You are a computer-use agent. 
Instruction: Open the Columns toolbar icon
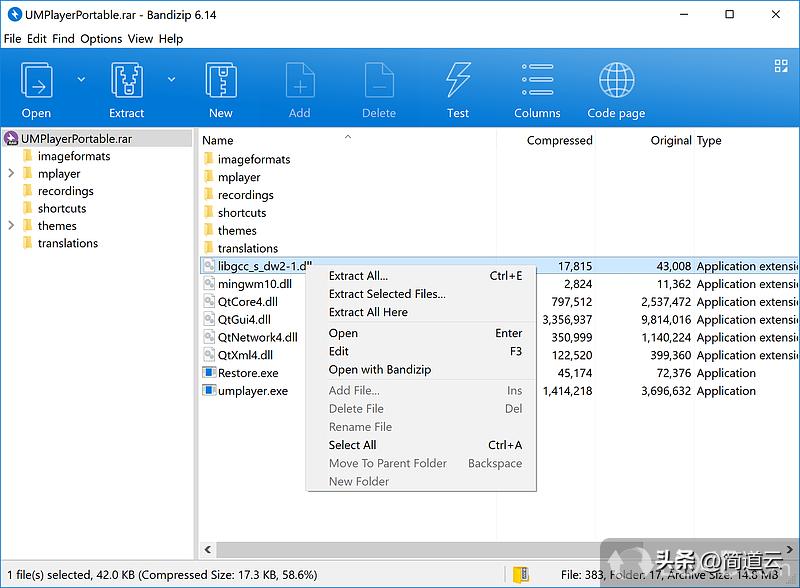[x=537, y=80]
